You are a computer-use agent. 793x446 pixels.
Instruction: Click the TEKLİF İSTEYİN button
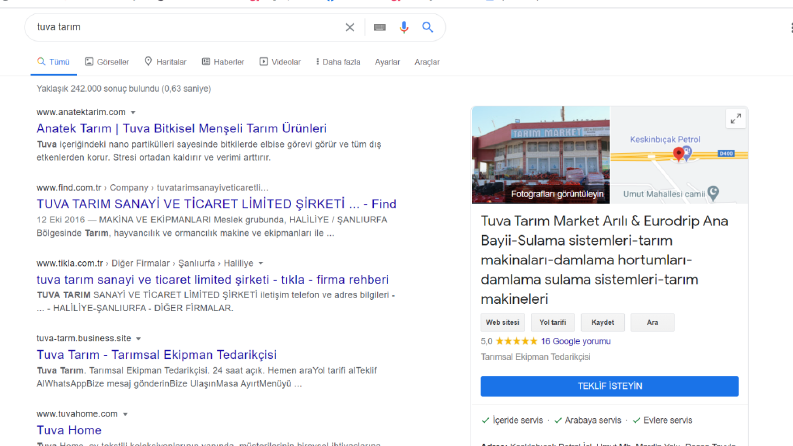tap(609, 386)
